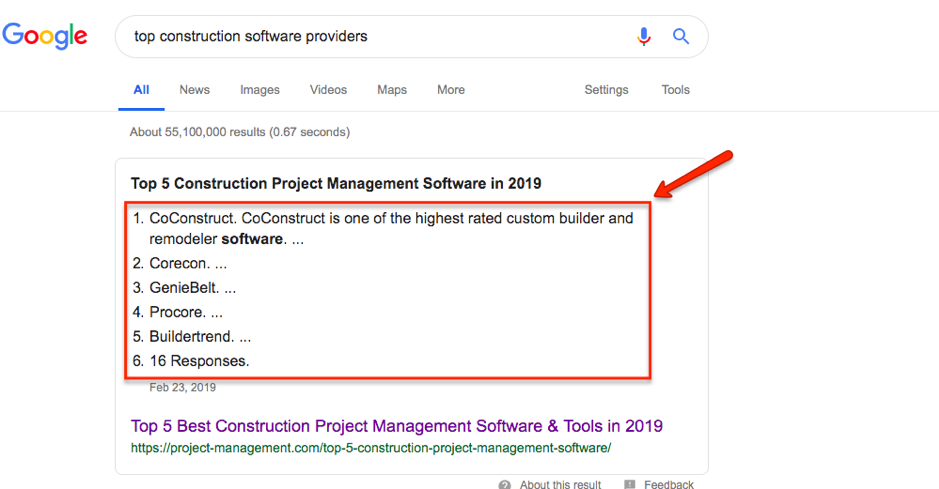Screen dimensions: 939x489
Task: Expand the More search categories menu
Action: tap(450, 90)
